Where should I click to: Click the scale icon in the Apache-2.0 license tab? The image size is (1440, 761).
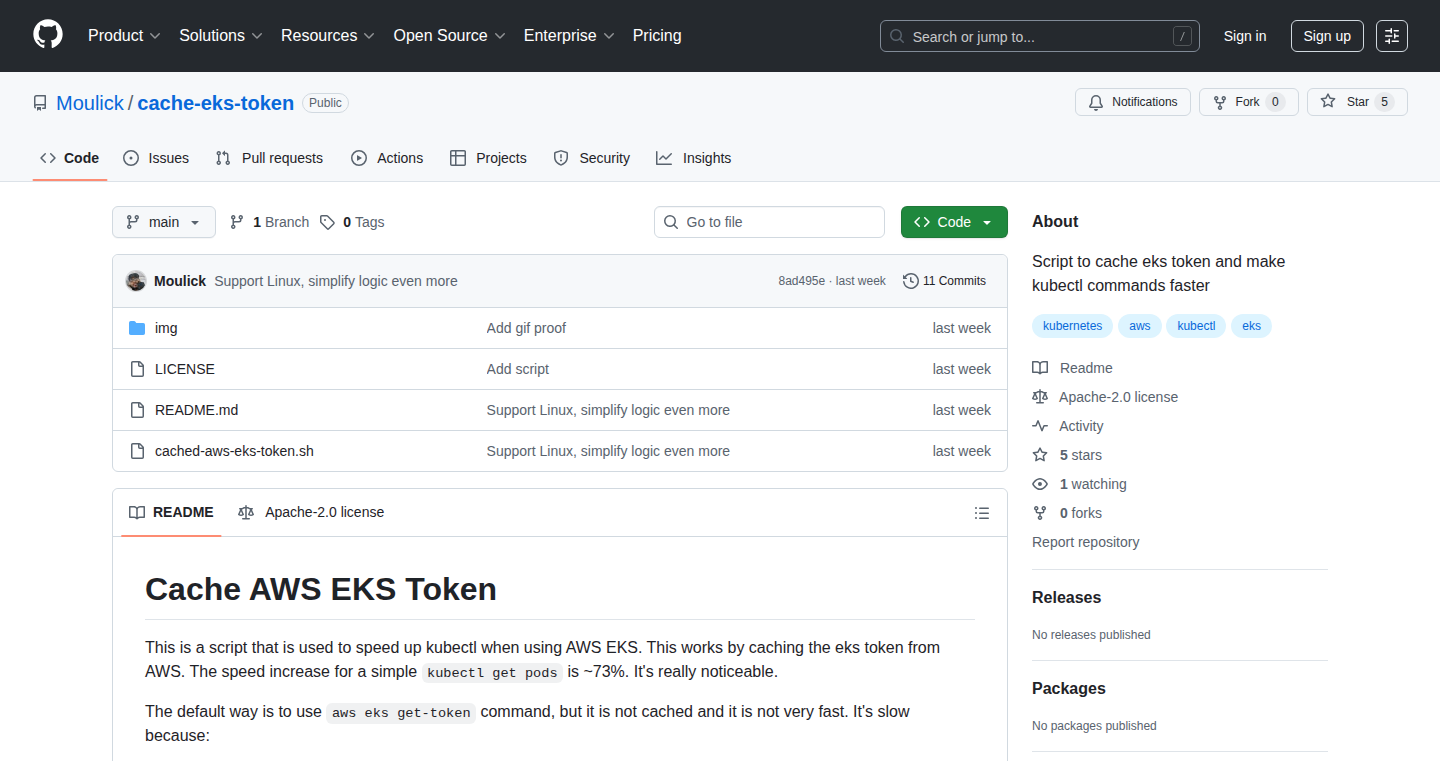click(246, 512)
